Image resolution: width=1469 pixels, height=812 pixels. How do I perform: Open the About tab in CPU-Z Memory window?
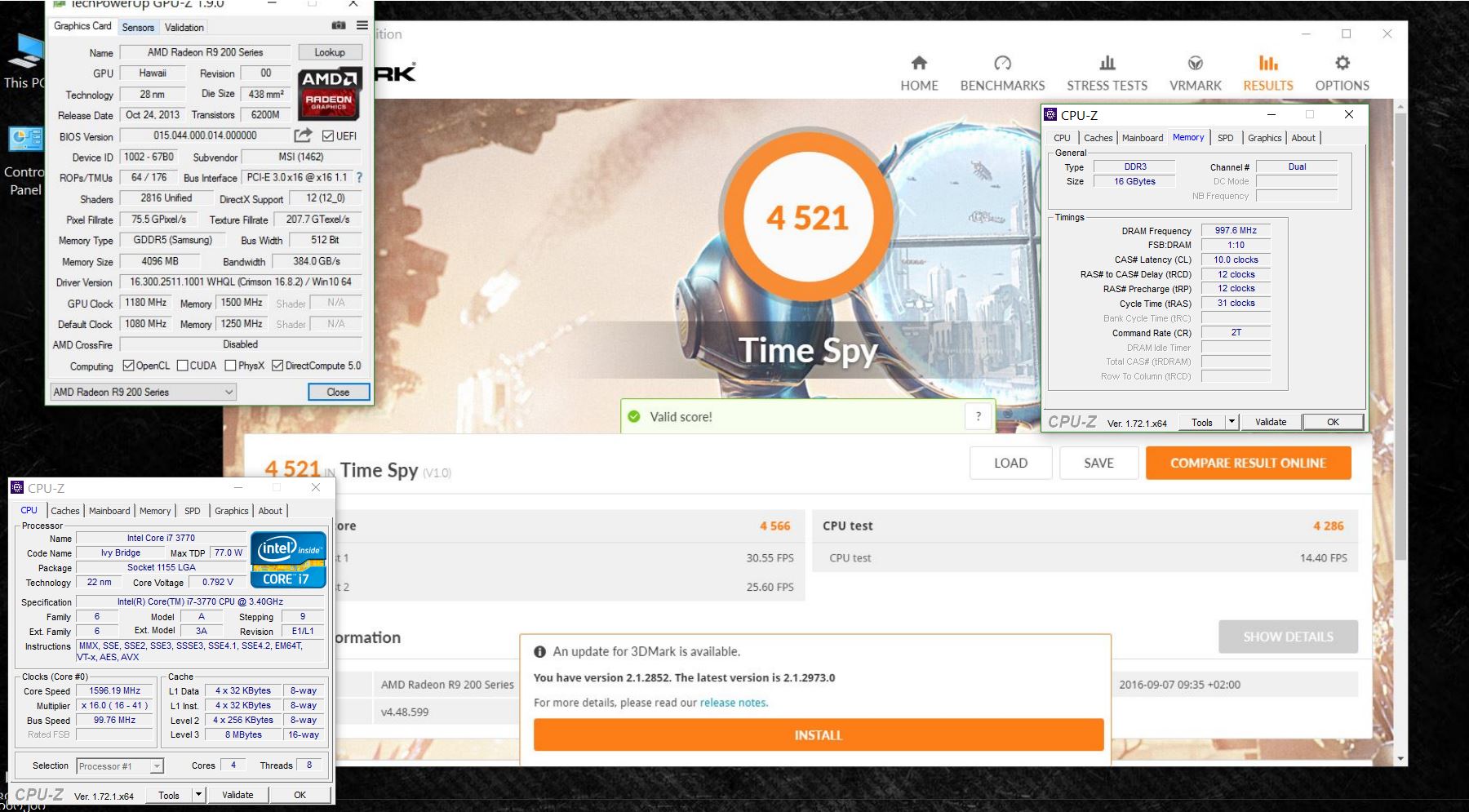[1303, 138]
